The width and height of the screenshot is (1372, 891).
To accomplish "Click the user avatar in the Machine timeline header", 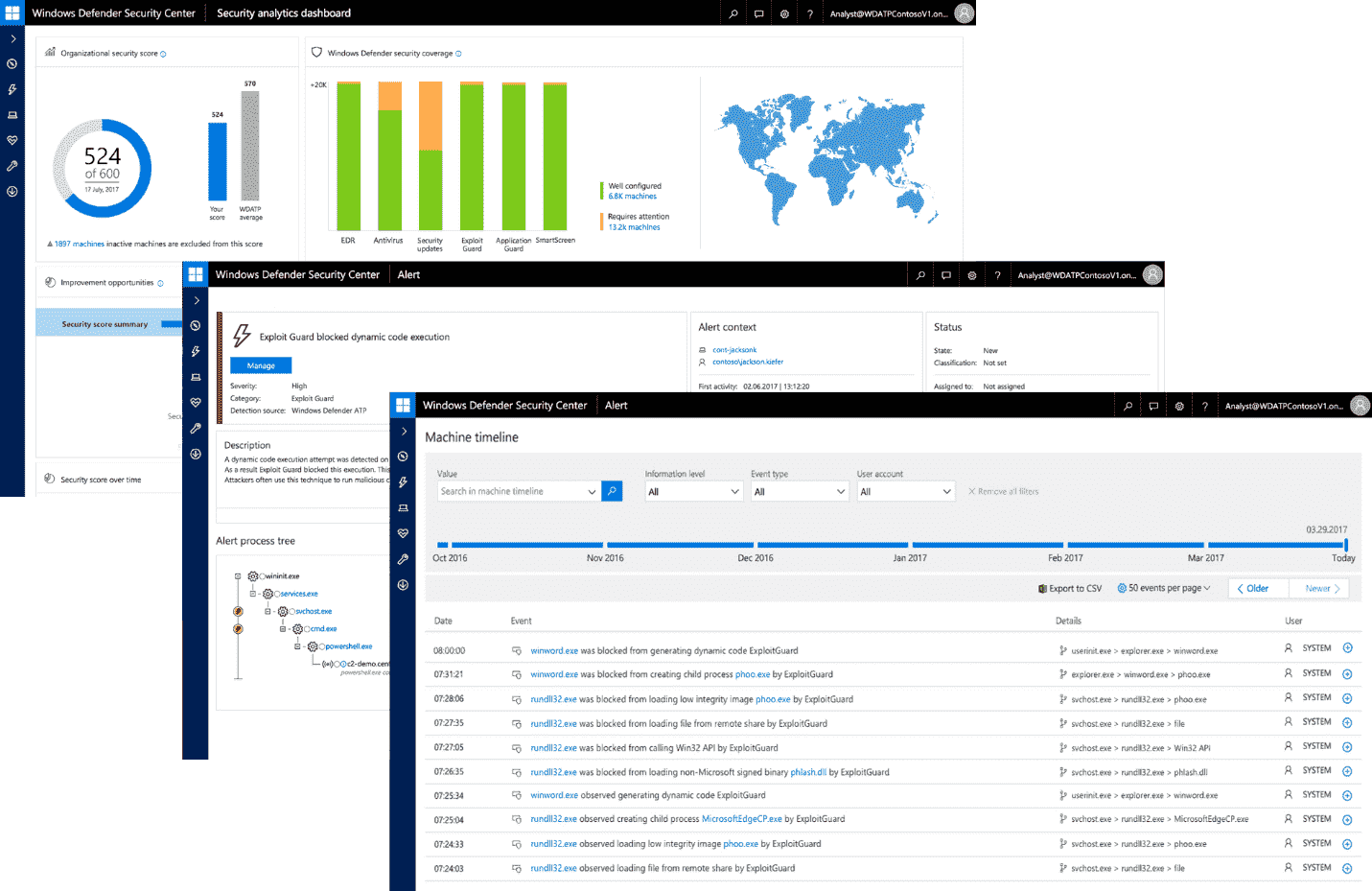I will [x=1360, y=406].
